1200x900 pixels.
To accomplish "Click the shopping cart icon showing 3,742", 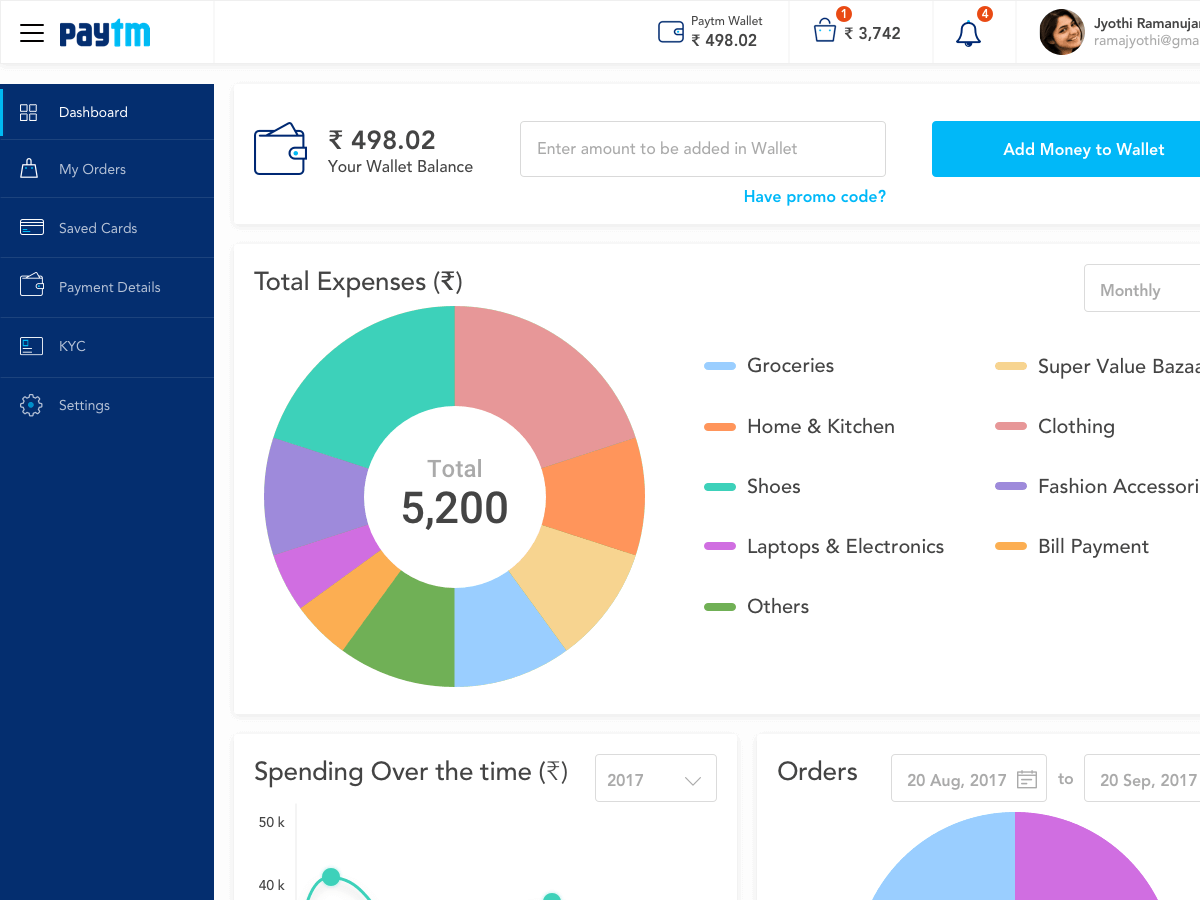I will (824, 32).
